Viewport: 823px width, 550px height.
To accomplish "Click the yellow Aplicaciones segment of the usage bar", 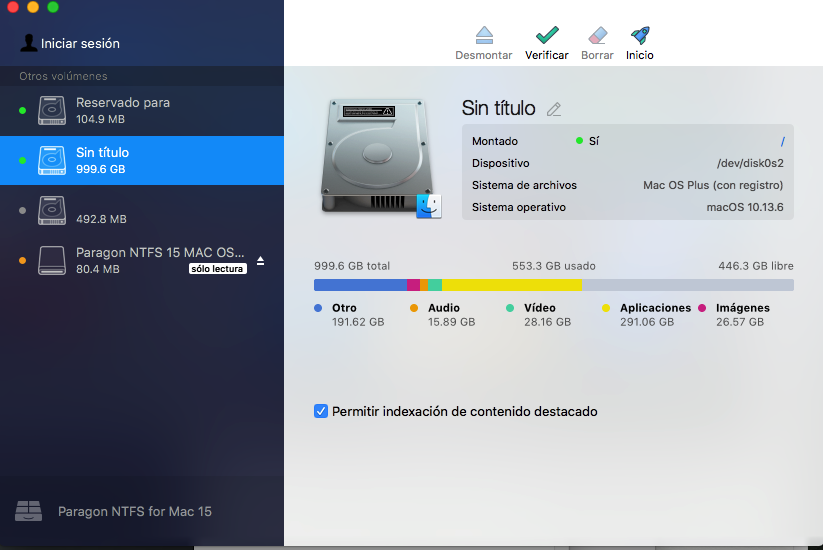I will [512, 285].
